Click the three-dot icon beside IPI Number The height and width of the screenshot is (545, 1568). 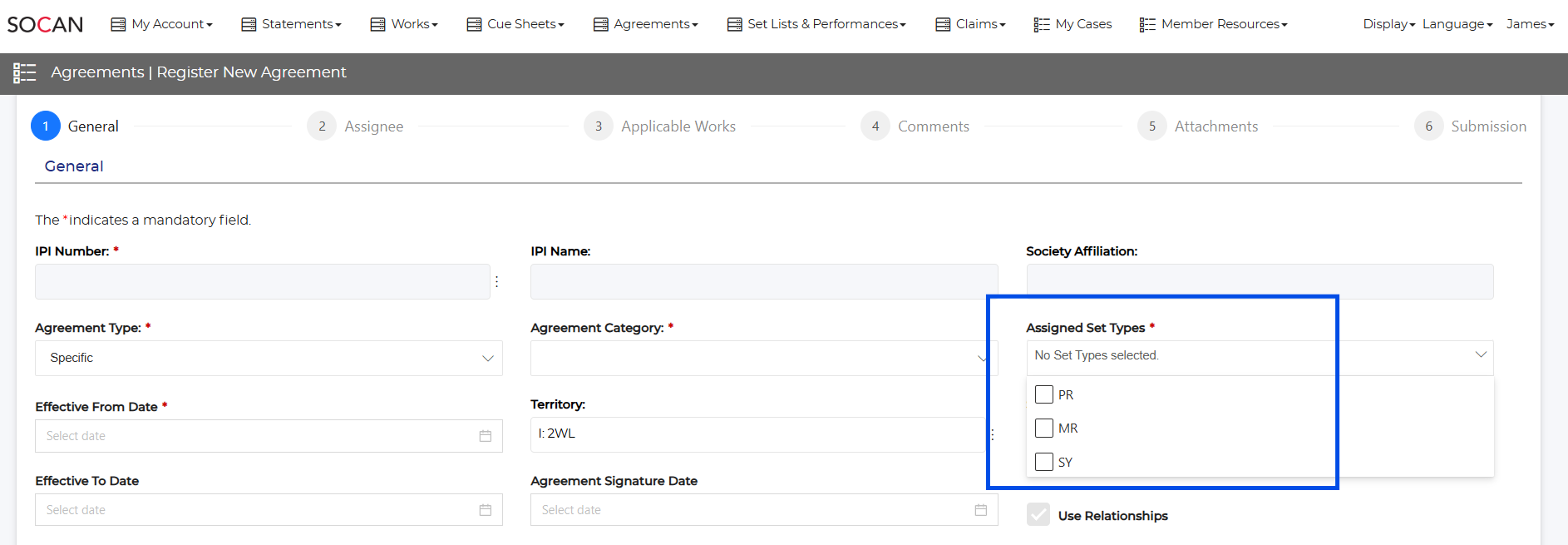(497, 282)
